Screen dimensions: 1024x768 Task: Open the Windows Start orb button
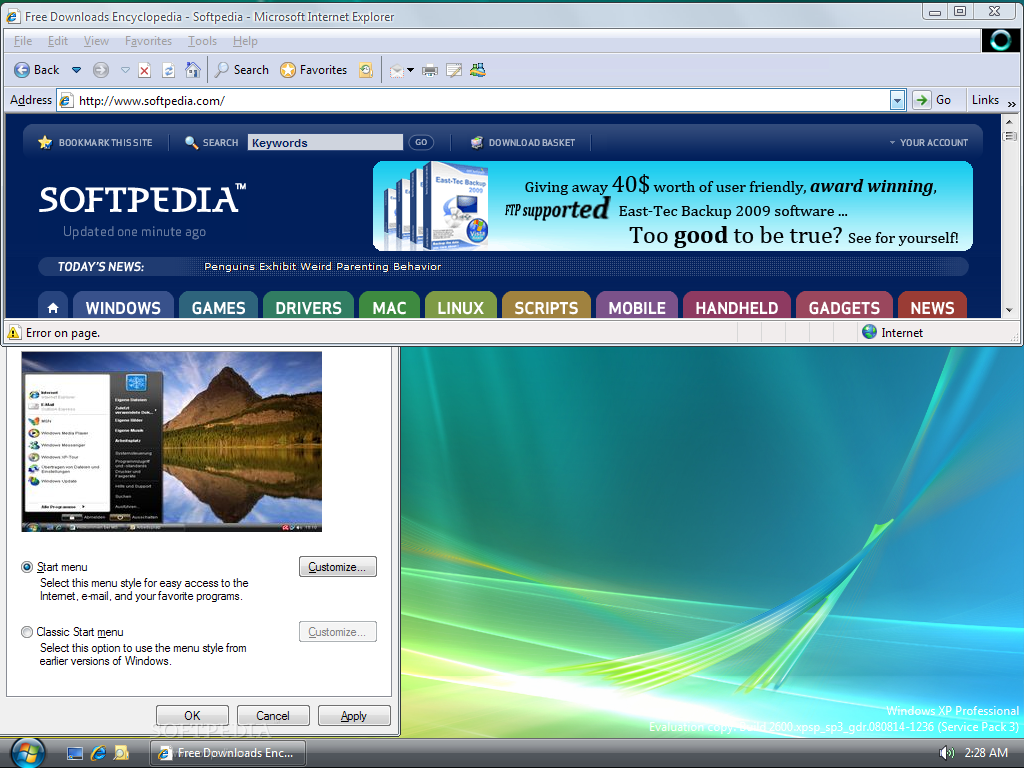27,753
